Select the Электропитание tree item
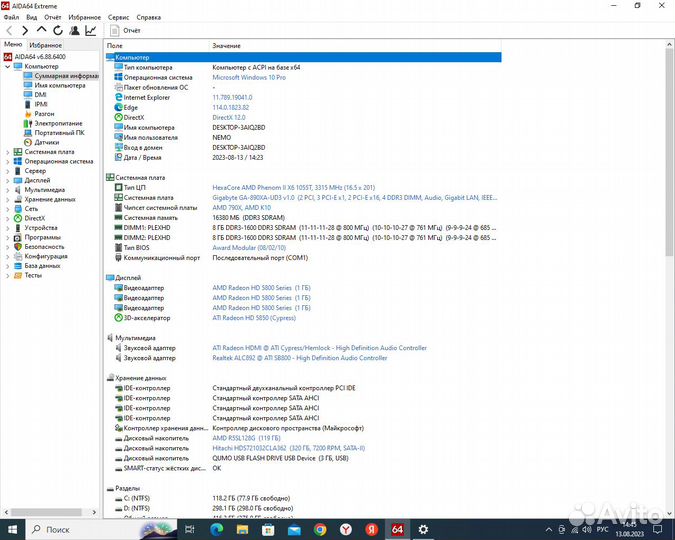This screenshot has width=675, height=540. [53, 123]
